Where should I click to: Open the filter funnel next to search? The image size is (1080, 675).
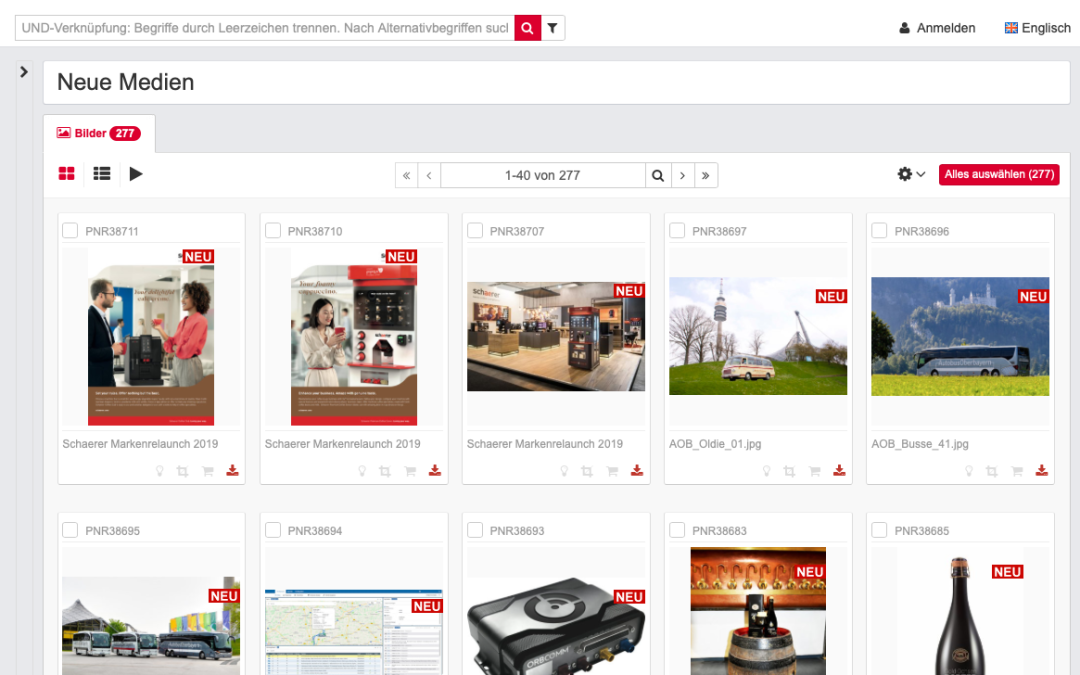pyautogui.click(x=552, y=28)
